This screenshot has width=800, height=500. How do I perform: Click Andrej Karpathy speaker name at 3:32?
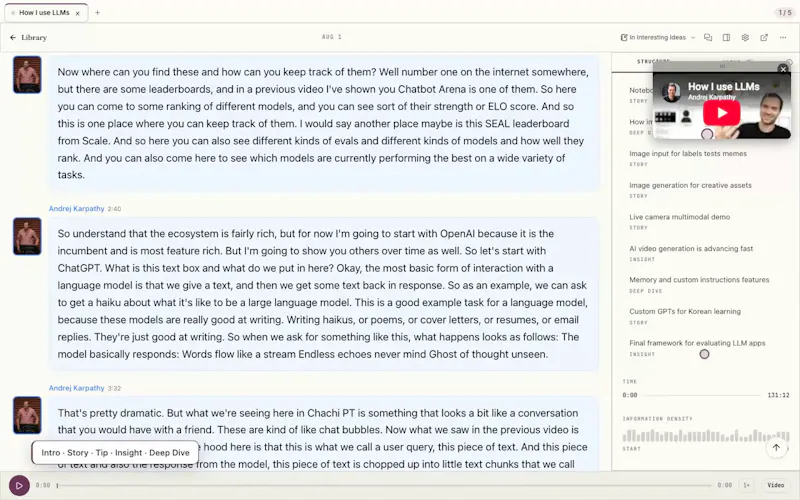pyautogui.click(x=77, y=388)
